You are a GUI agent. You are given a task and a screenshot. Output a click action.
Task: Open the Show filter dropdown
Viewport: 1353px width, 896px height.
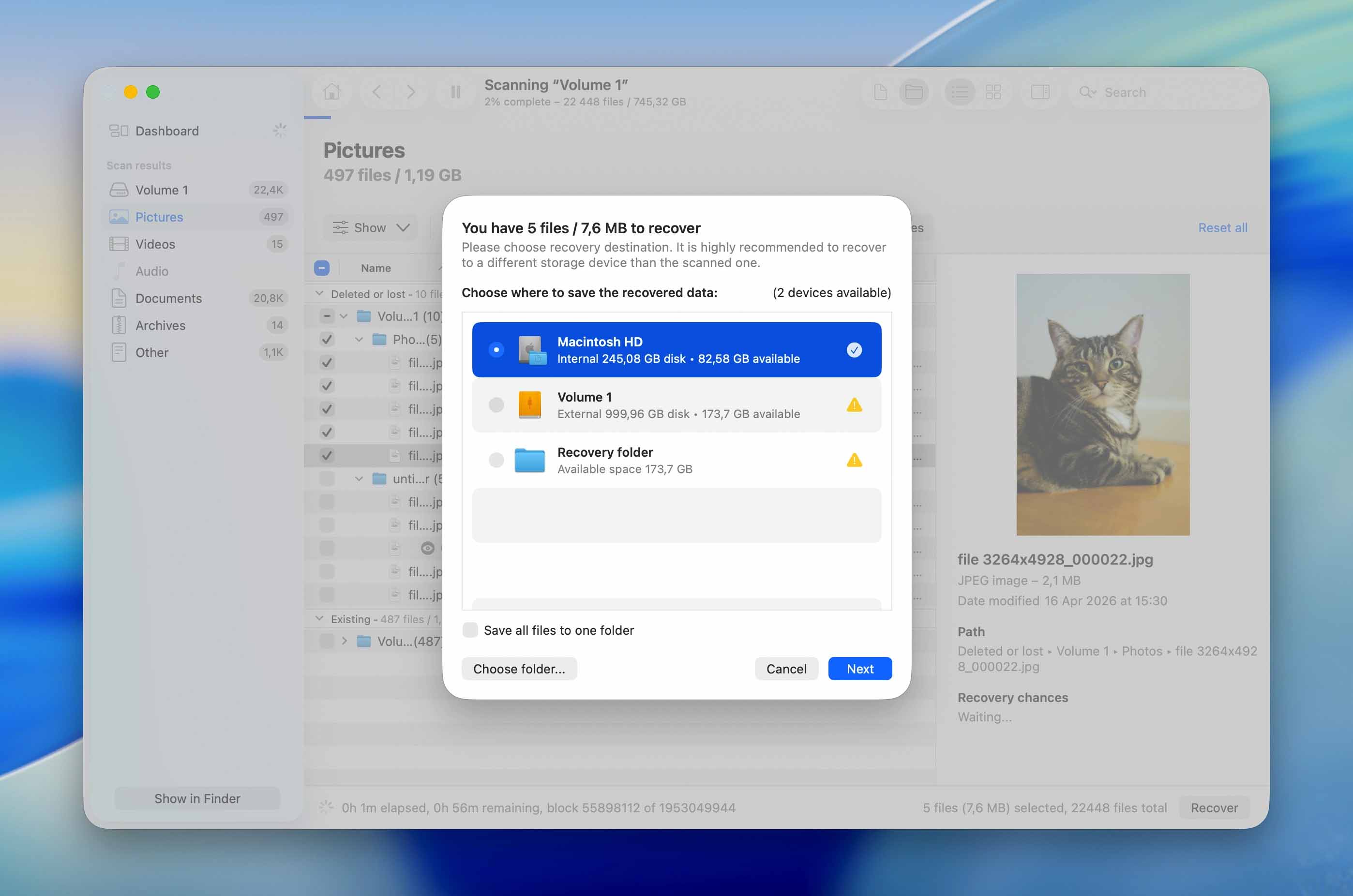(x=370, y=227)
